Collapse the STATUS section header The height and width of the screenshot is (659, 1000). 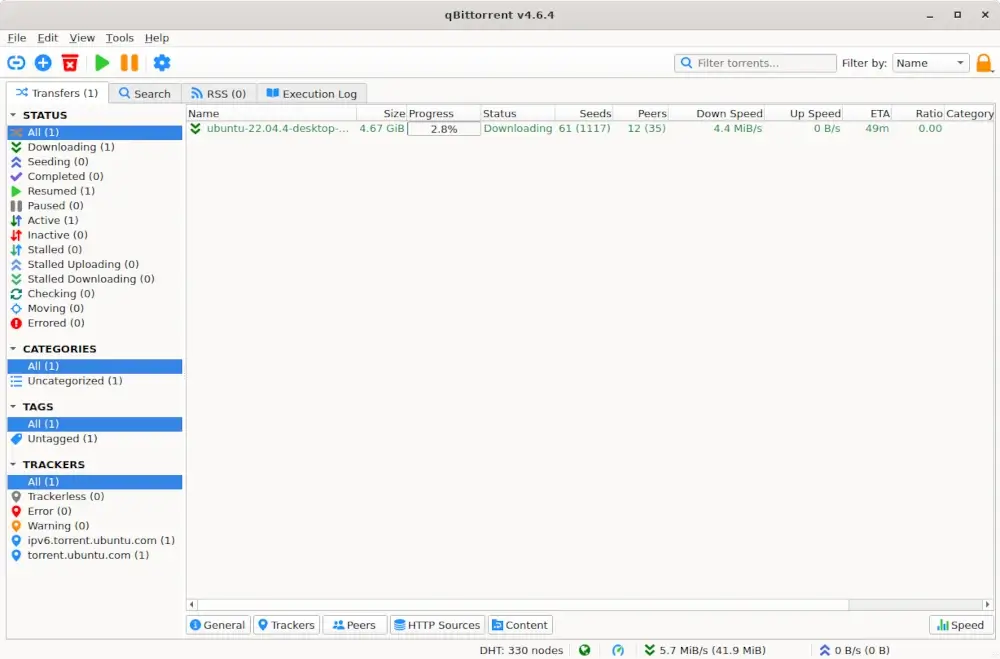(12, 115)
